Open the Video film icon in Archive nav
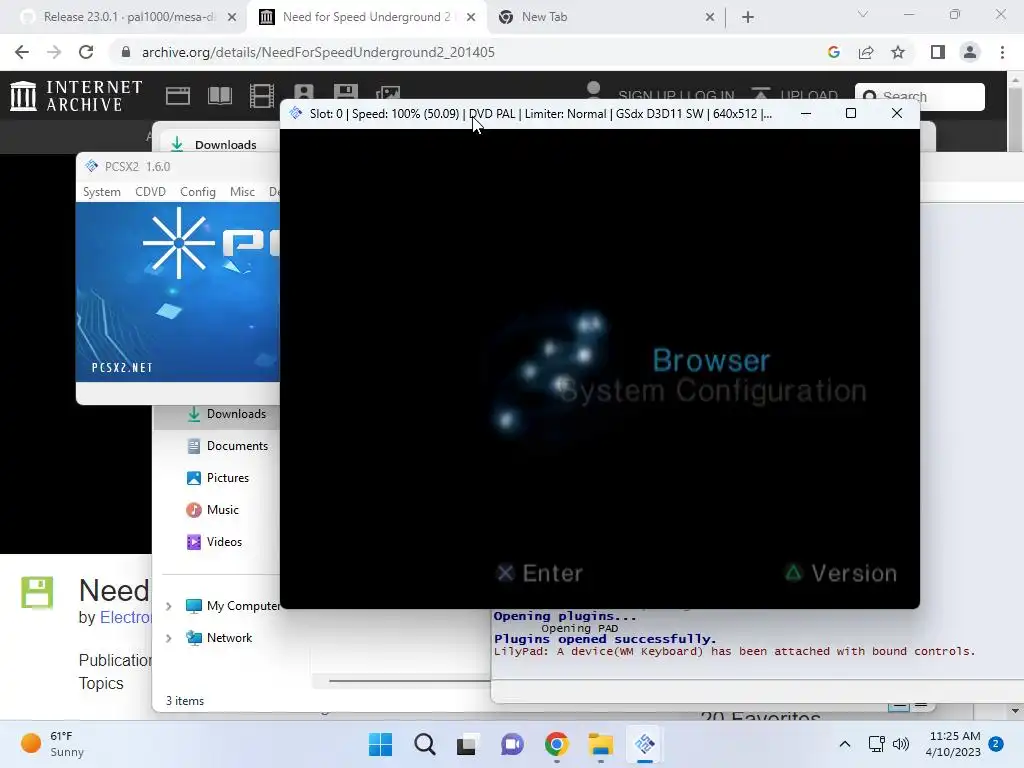 tap(262, 96)
